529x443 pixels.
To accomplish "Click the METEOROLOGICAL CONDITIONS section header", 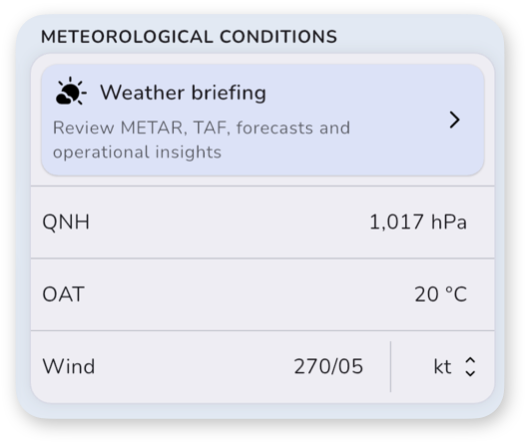I will (x=189, y=37).
